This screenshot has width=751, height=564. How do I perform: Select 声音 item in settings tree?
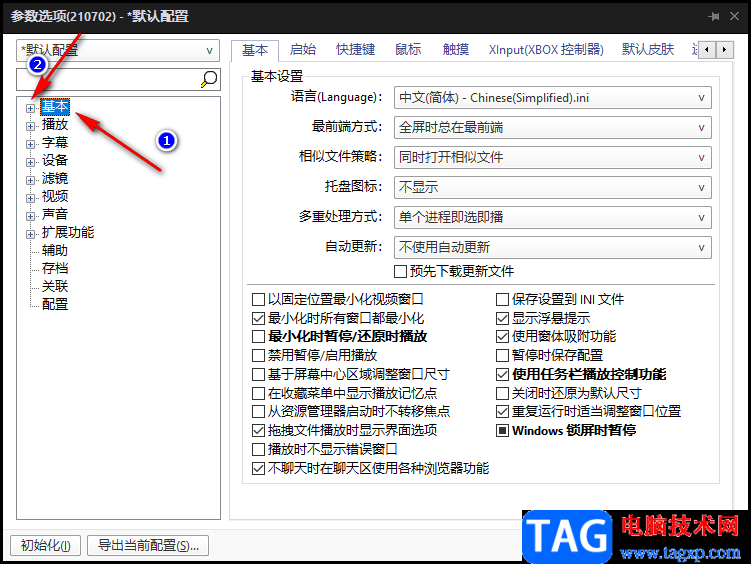pyautogui.click(x=55, y=214)
